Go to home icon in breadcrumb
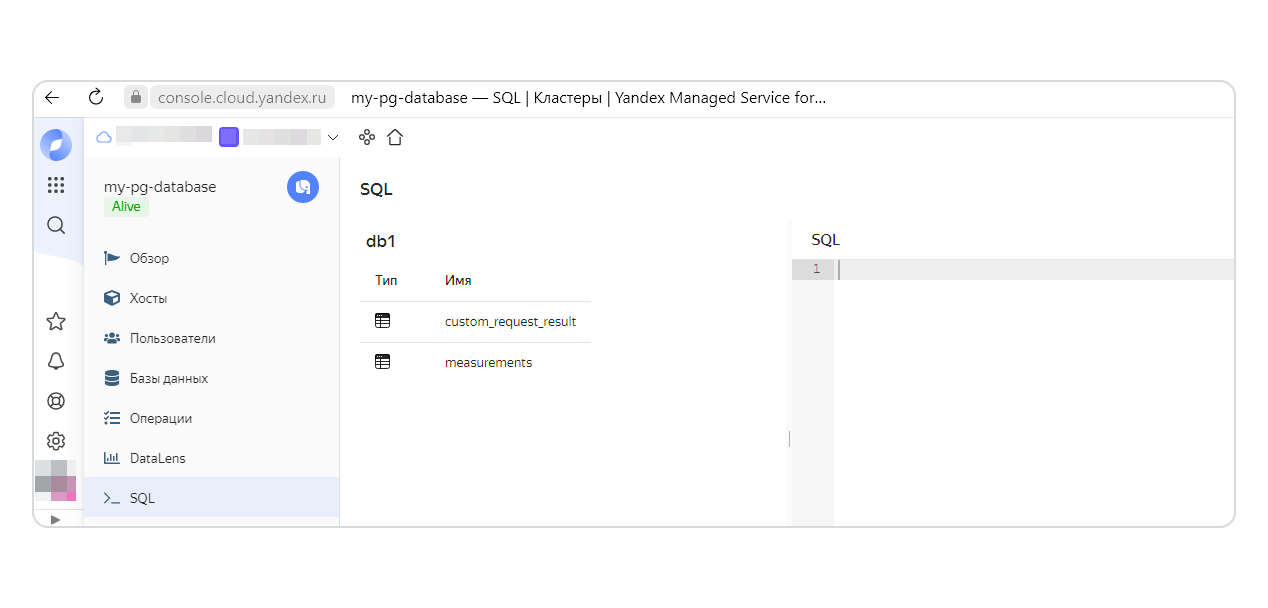 pos(395,137)
